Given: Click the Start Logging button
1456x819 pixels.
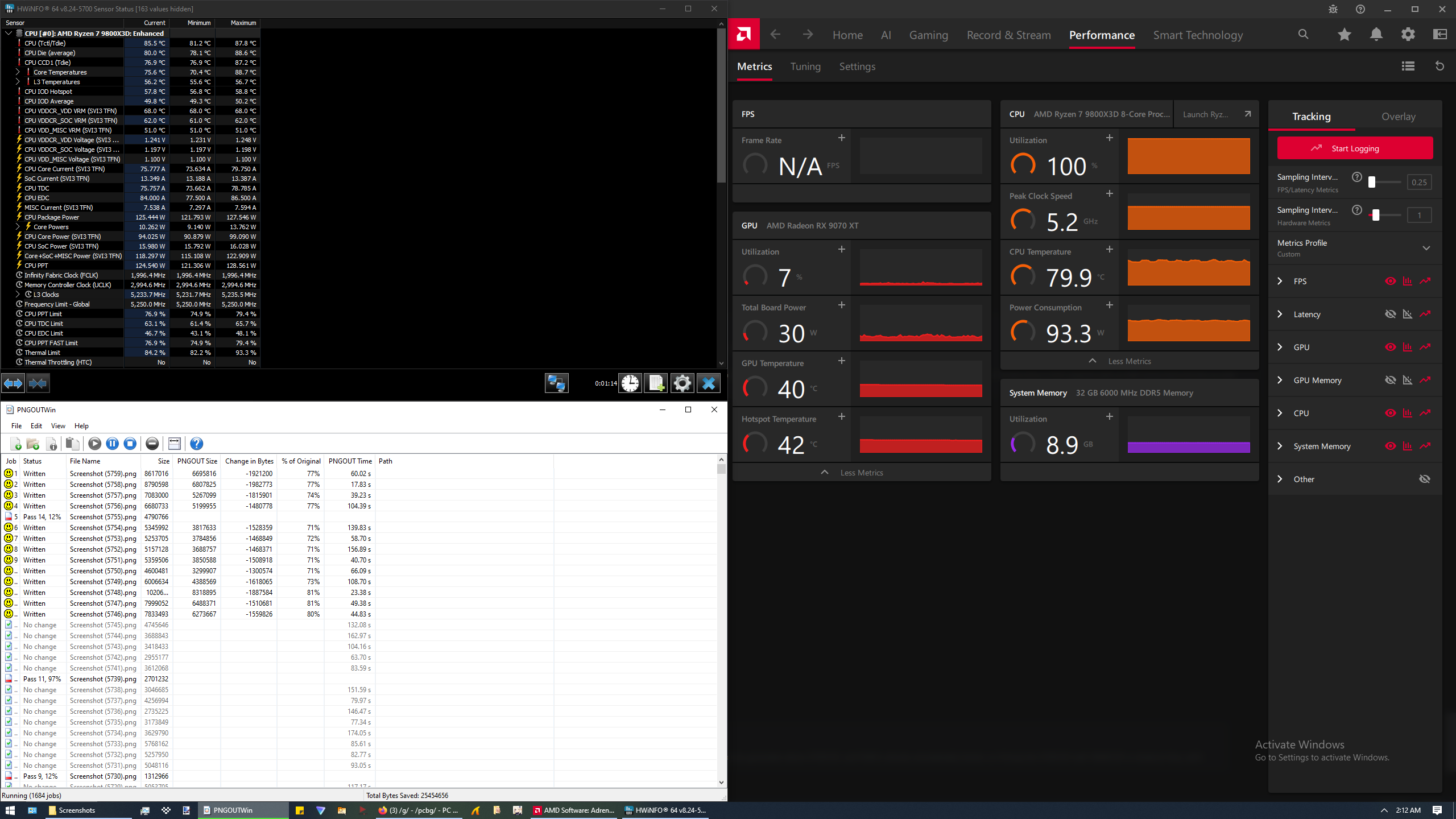Looking at the screenshot, I should (1355, 148).
